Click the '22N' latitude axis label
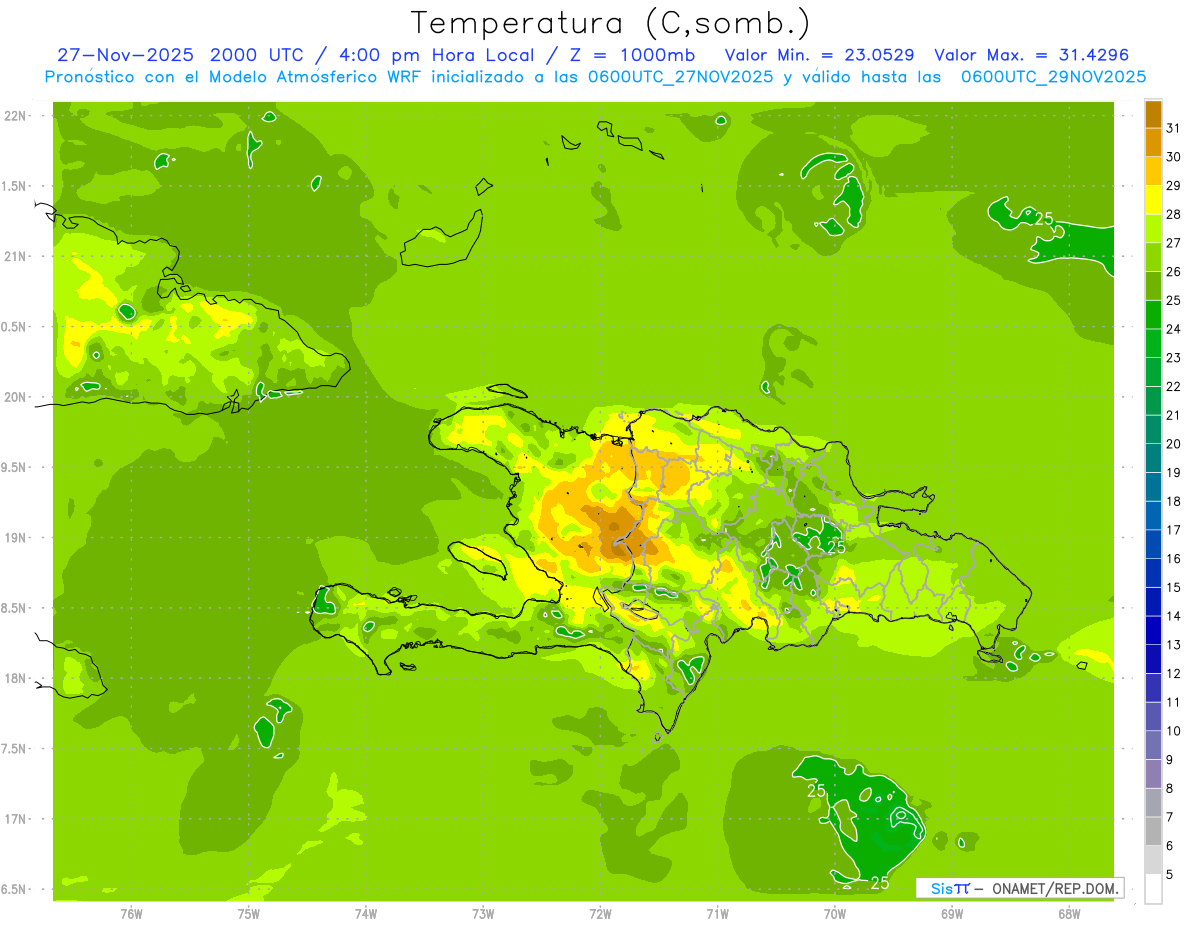 point(16,116)
